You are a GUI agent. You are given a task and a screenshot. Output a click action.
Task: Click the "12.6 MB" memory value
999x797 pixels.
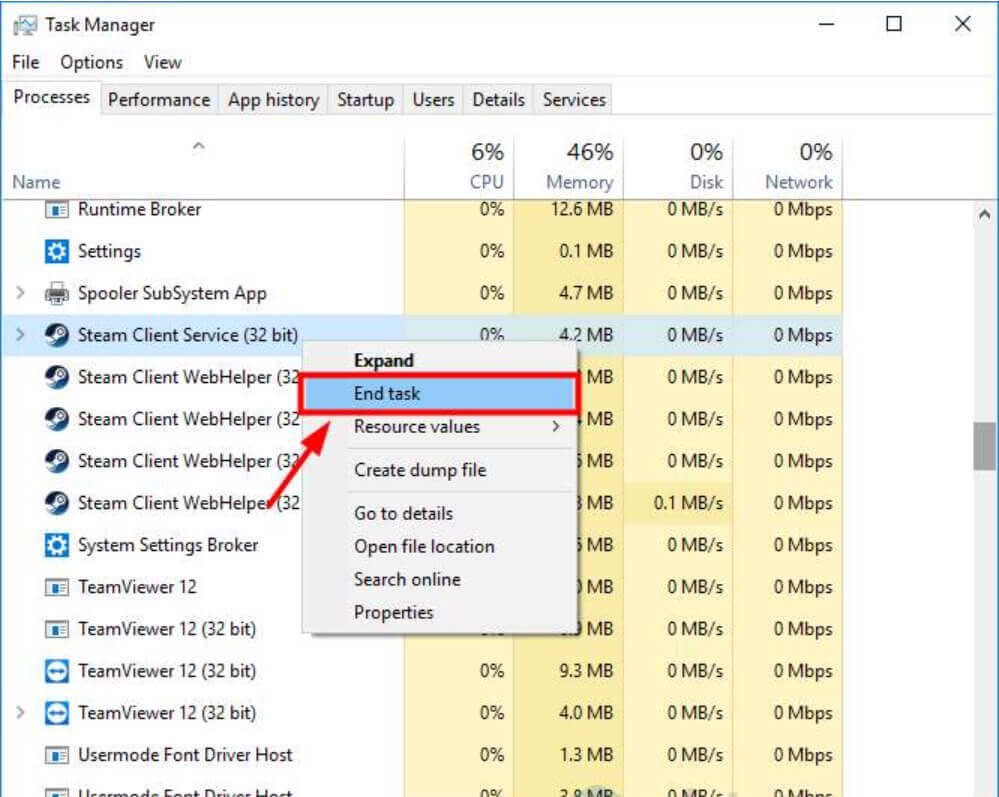pos(582,210)
